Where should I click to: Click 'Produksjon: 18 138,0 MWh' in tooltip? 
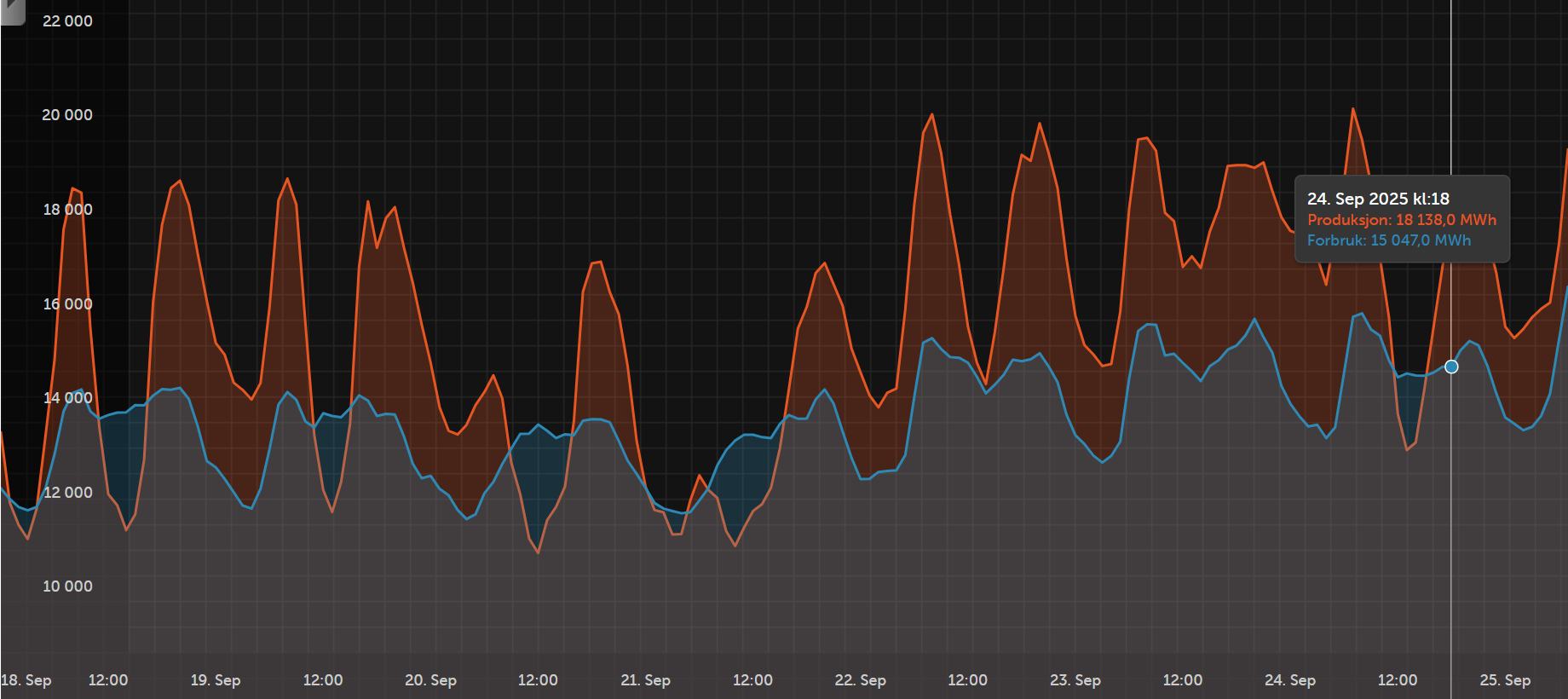tap(1402, 220)
